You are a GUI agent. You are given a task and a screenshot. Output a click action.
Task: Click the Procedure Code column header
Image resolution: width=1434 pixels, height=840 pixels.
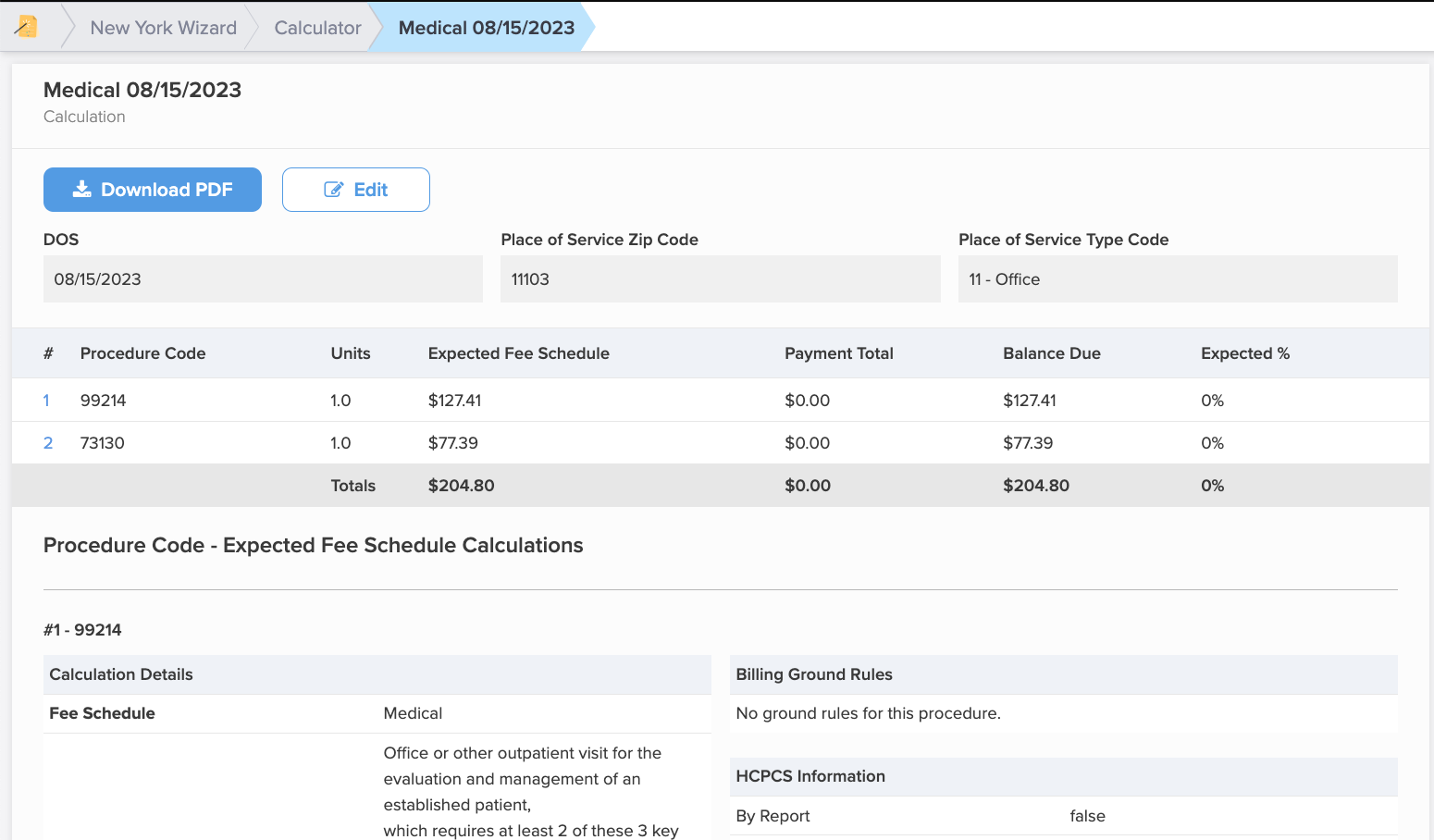pyautogui.click(x=142, y=353)
